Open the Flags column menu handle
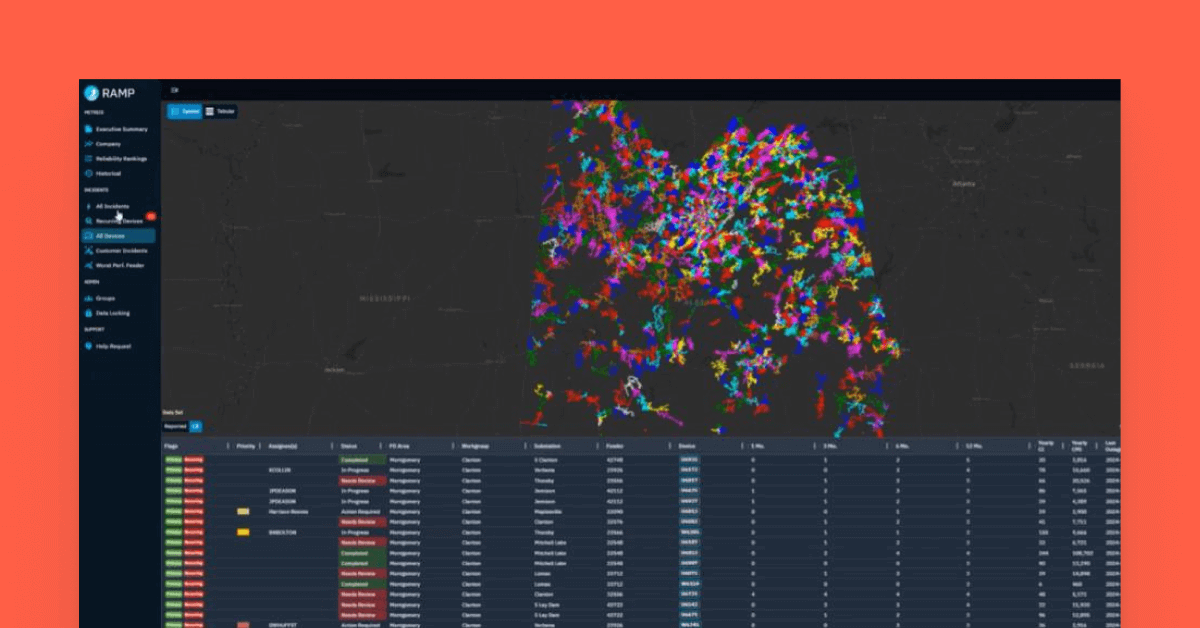This screenshot has width=1200, height=628. (228, 446)
